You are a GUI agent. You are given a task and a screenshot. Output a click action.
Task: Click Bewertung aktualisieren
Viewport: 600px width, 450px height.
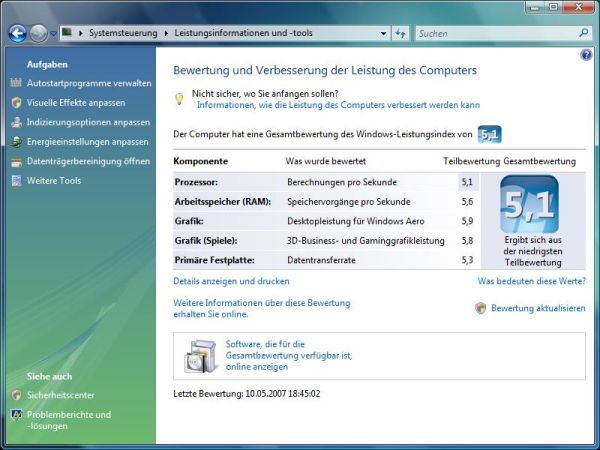tap(538, 308)
